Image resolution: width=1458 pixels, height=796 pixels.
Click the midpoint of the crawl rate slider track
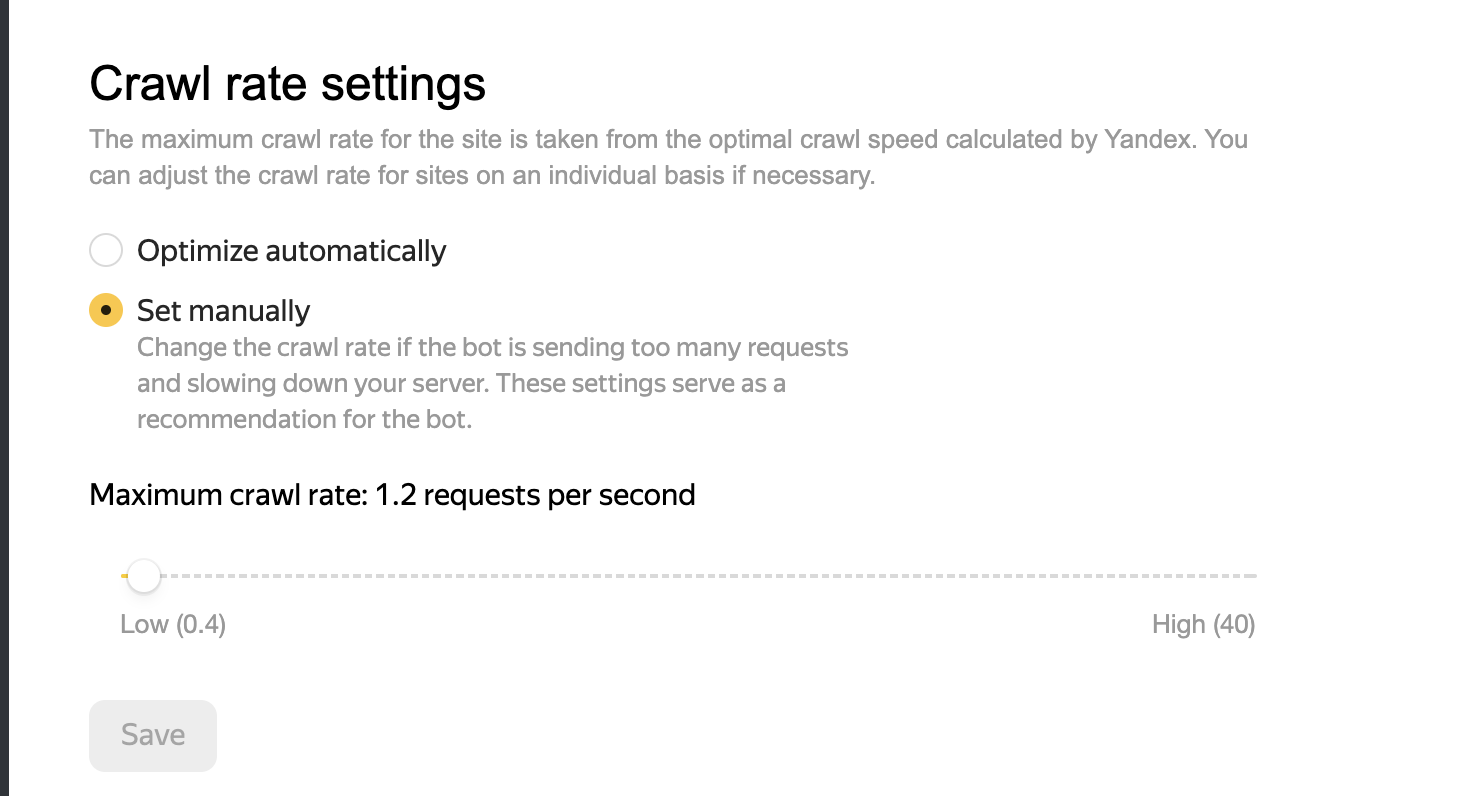click(x=689, y=576)
